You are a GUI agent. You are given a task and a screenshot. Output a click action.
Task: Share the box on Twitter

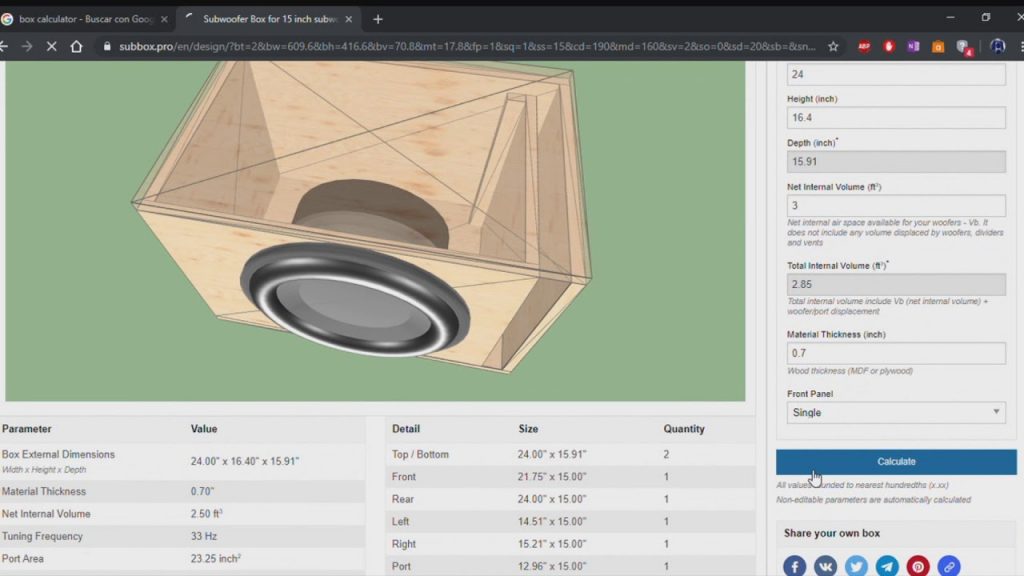coord(856,566)
